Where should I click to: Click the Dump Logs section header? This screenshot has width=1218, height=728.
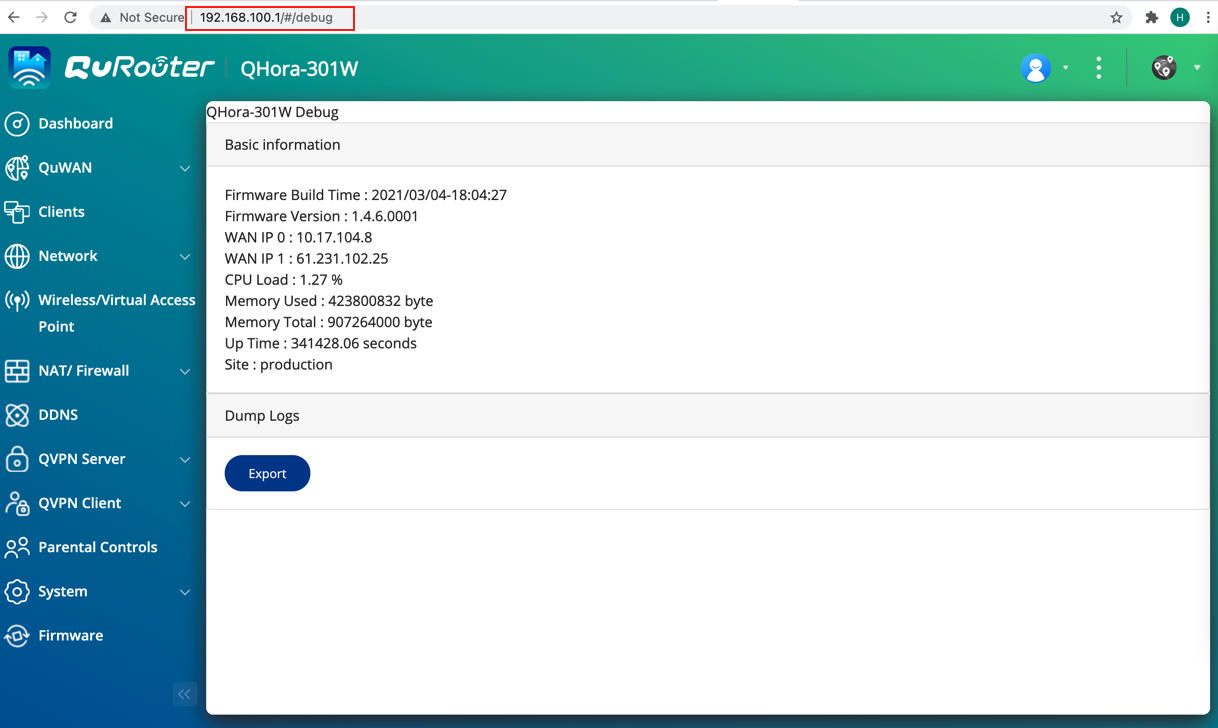[x=708, y=416]
